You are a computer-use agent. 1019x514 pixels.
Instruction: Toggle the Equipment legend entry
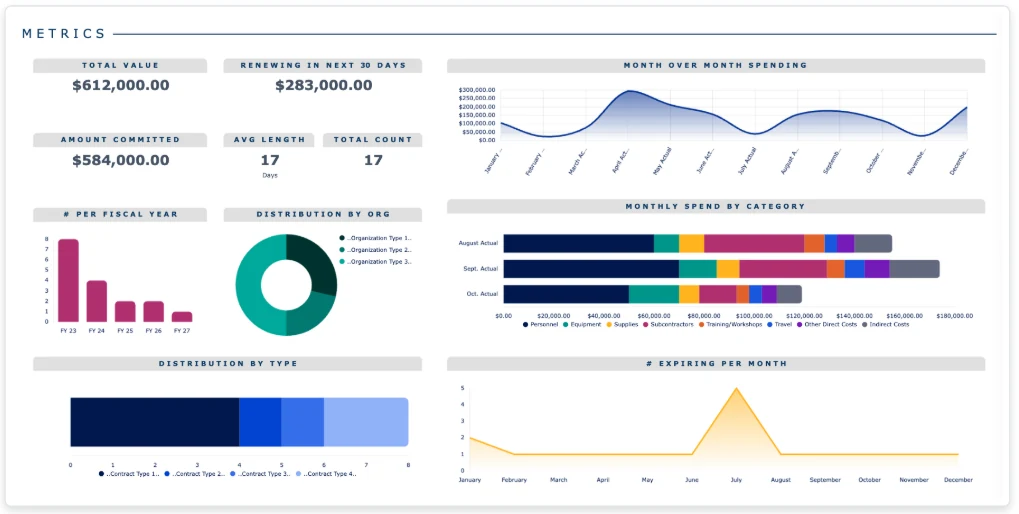582,324
